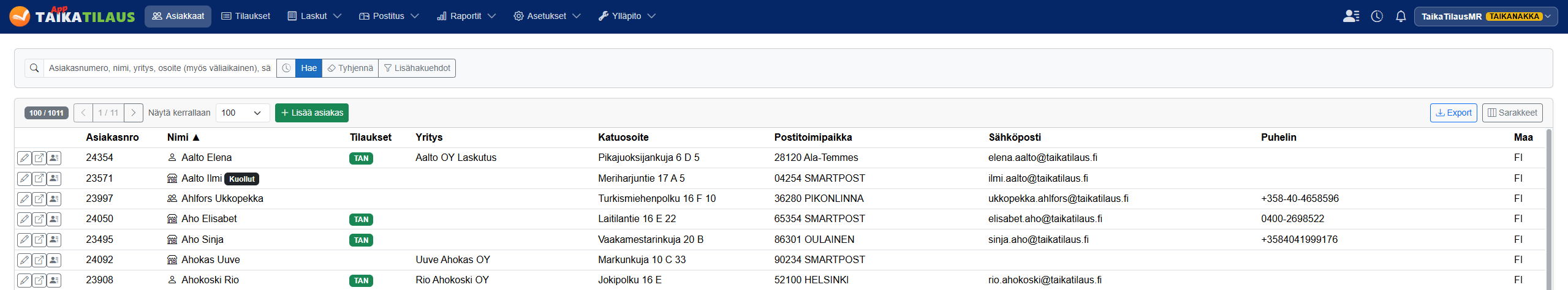Click the TAN badge on Aalto Elena row
The height and width of the screenshot is (290, 1568).
362,158
